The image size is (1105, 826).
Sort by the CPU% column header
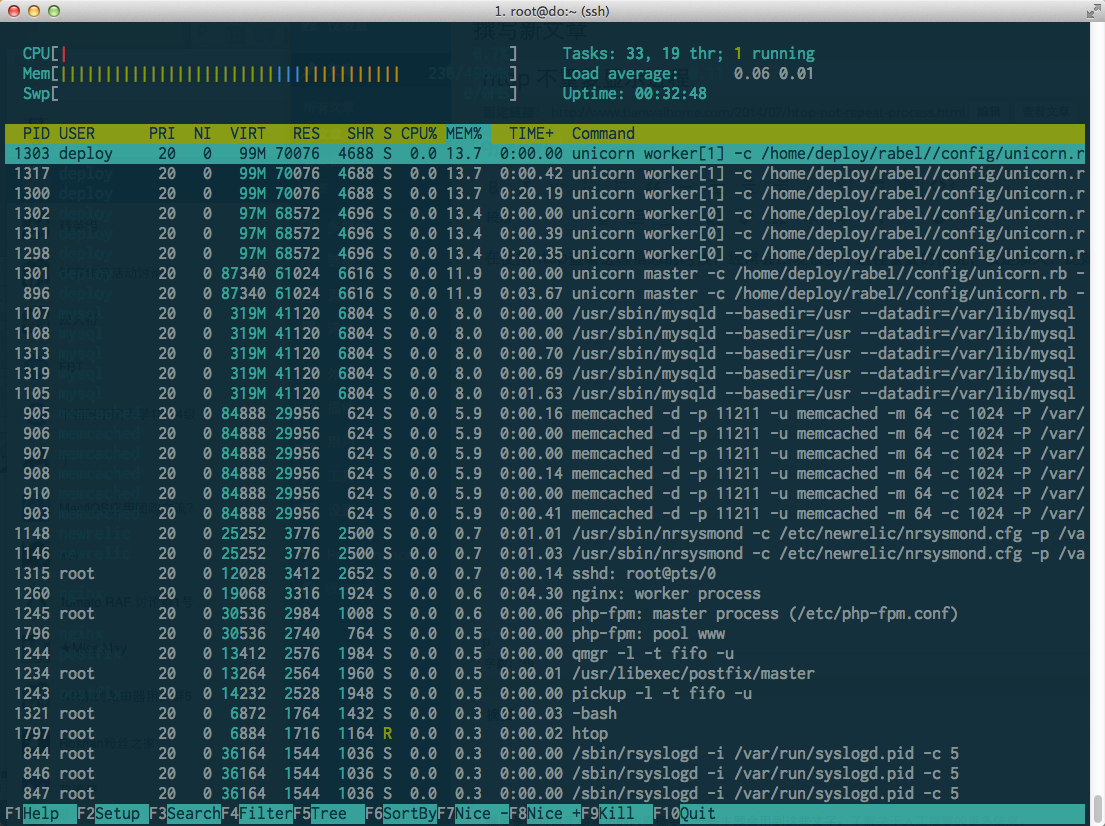tap(419, 133)
